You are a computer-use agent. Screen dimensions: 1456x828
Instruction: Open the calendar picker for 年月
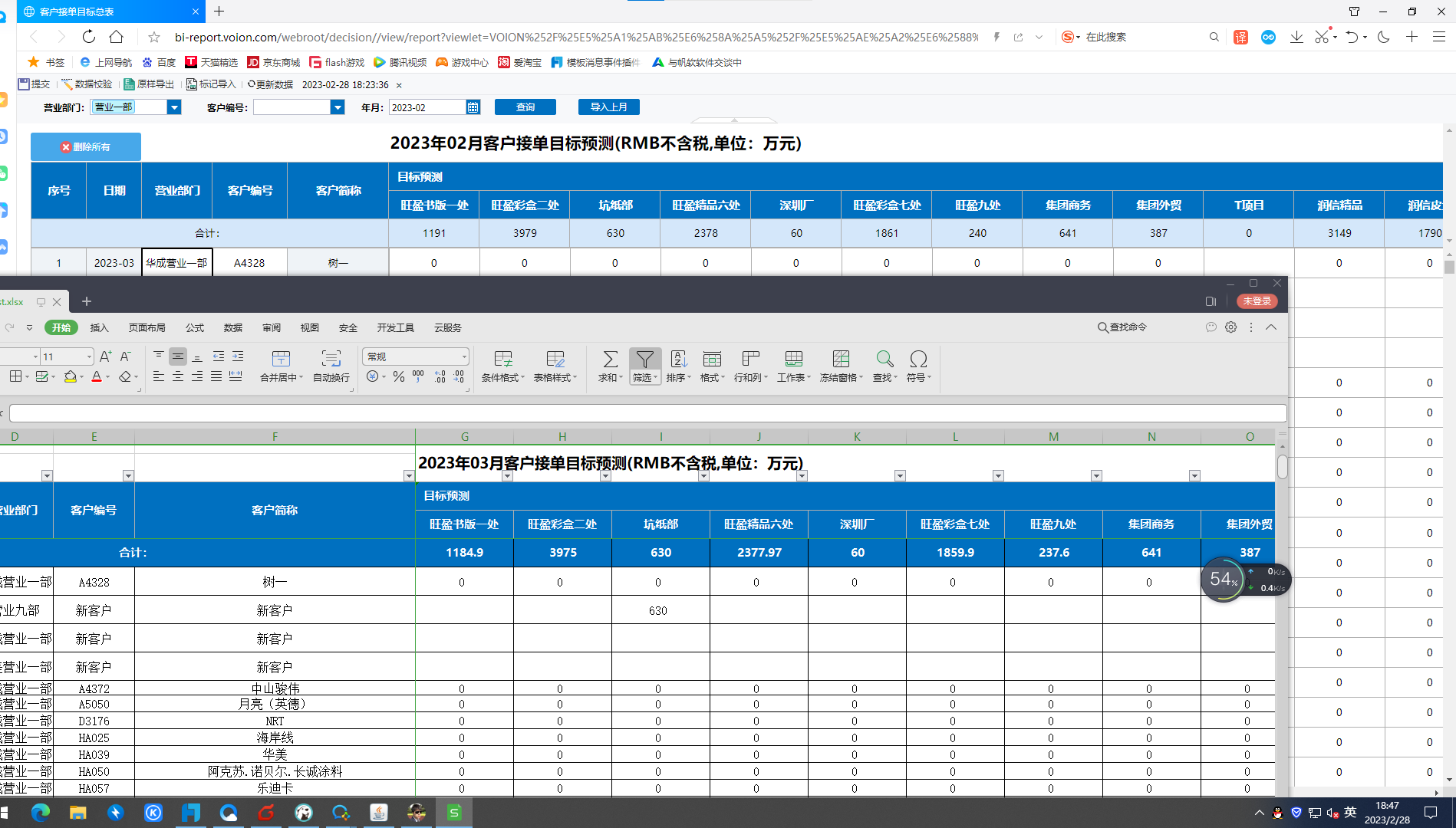pyautogui.click(x=473, y=107)
